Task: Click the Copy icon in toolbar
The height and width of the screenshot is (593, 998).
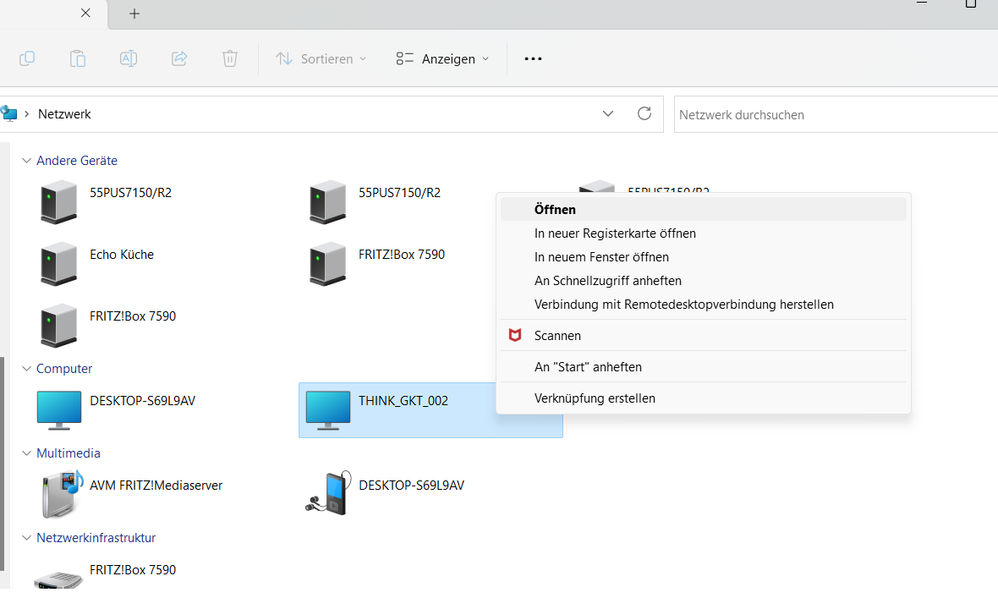Action: pyautogui.click(x=27, y=59)
